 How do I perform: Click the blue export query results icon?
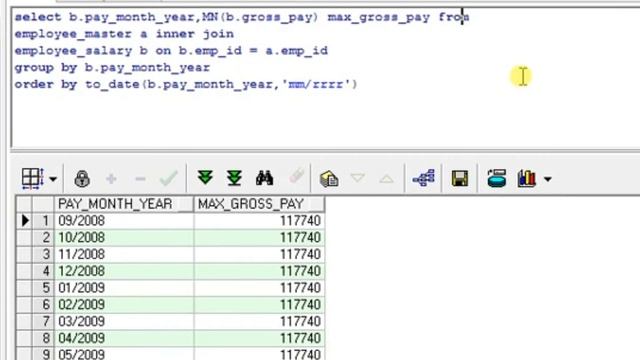tap(497, 178)
